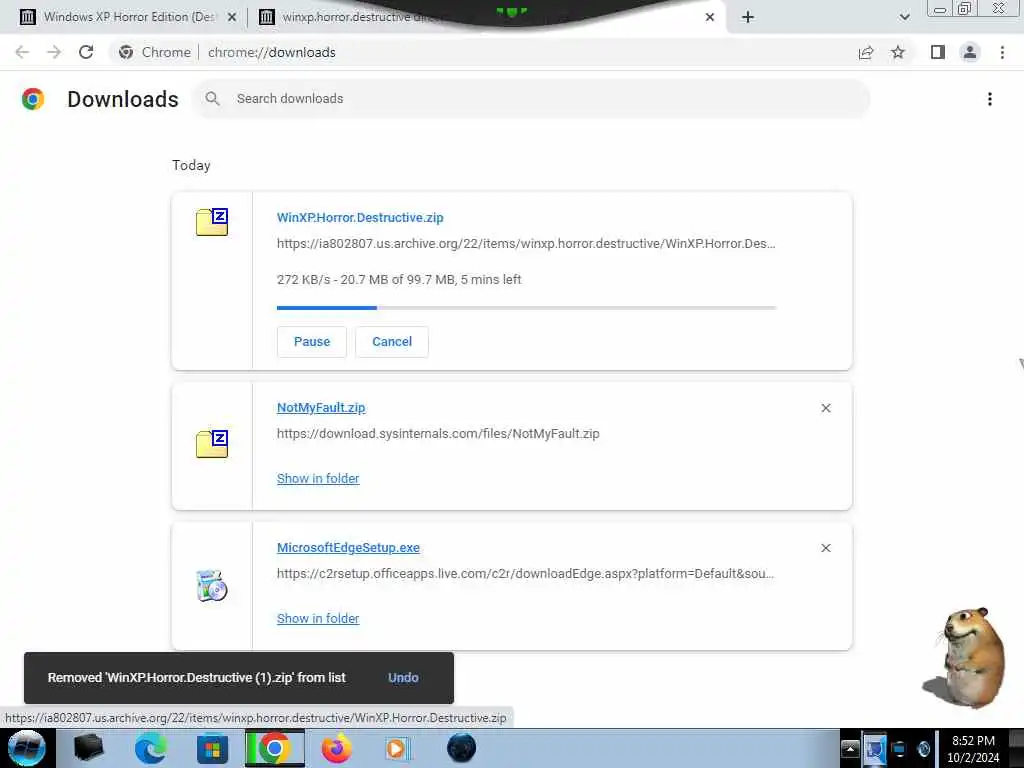Click the zip icon of NotMyFault.zip
Viewport: 1024px width, 768px height.
pos(212,444)
